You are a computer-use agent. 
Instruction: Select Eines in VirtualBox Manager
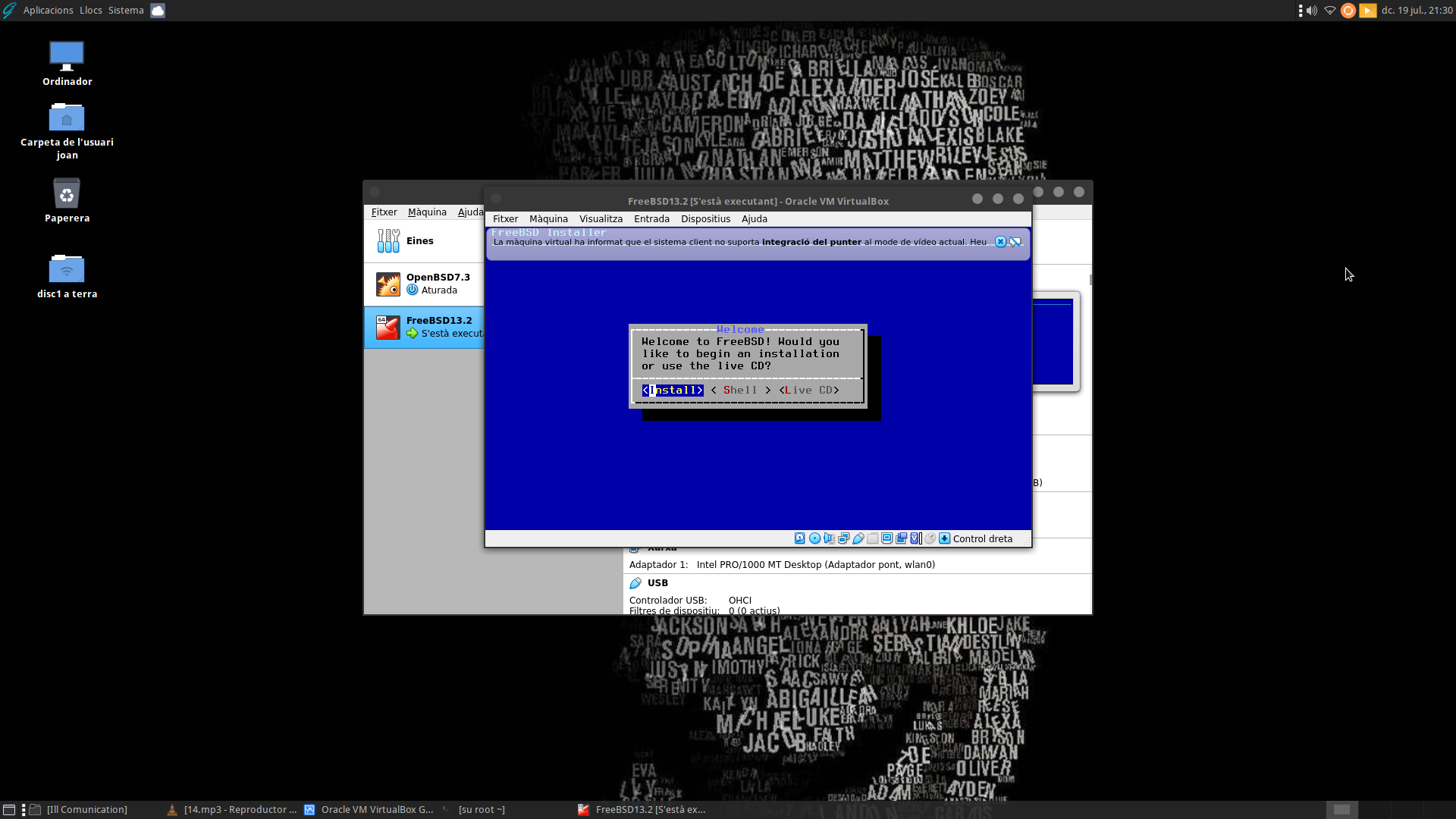click(424, 241)
